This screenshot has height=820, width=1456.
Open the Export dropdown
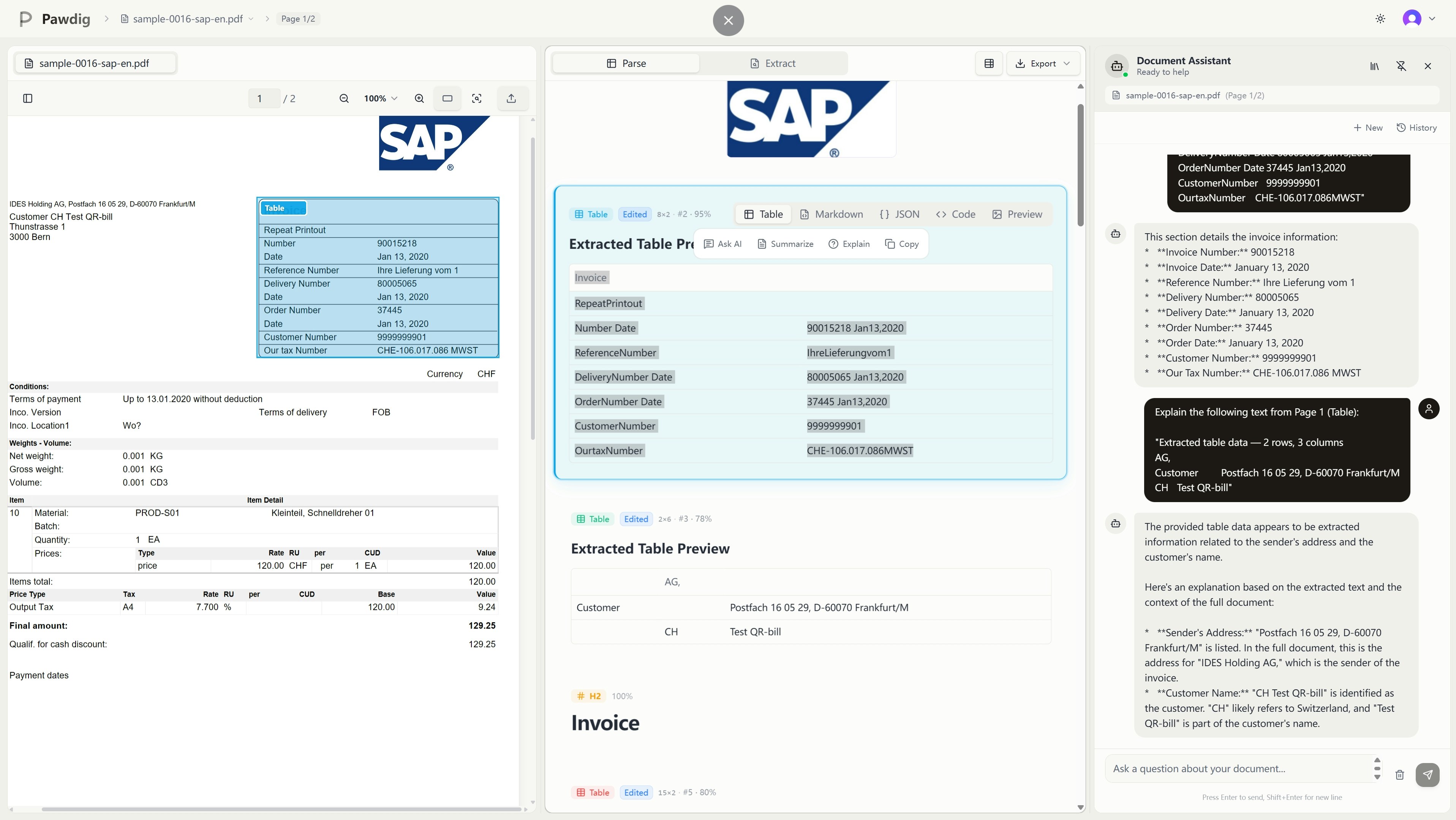1043,63
